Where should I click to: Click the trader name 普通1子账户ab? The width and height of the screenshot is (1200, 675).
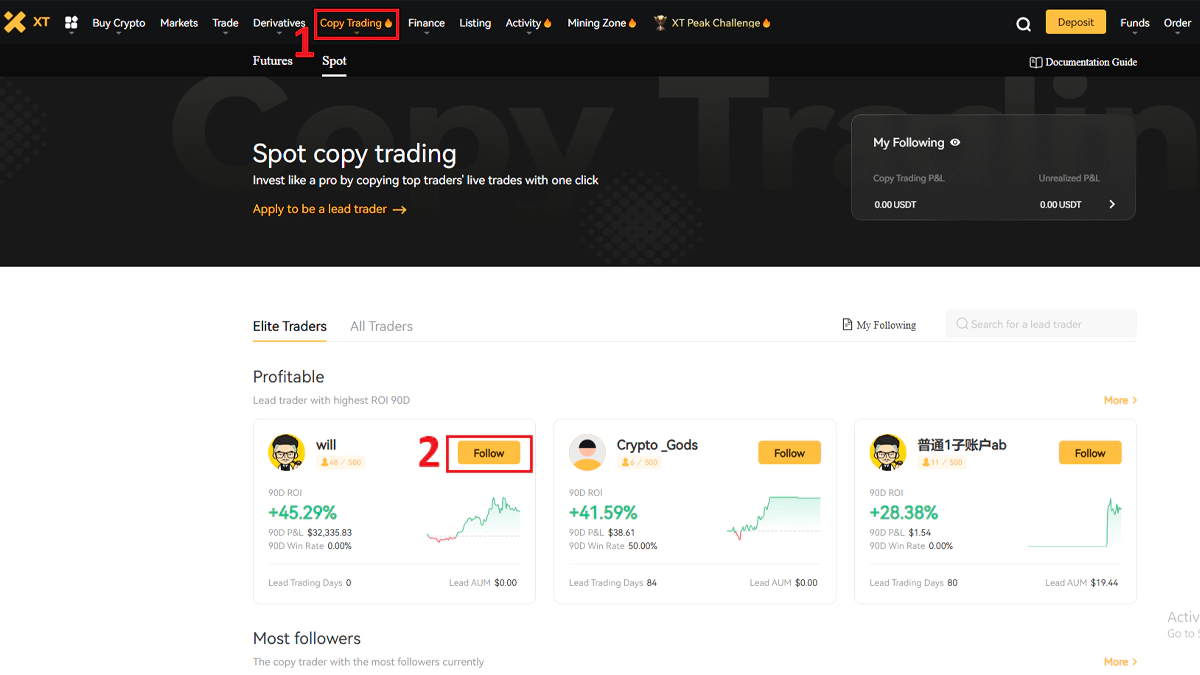tap(962, 444)
